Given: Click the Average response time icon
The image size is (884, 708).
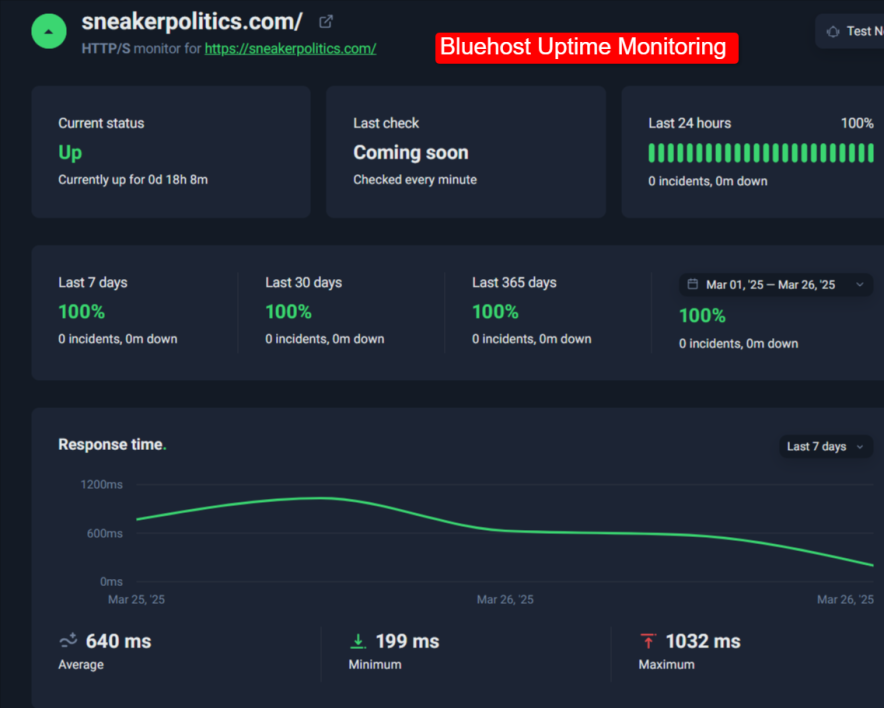Looking at the screenshot, I should [x=68, y=641].
